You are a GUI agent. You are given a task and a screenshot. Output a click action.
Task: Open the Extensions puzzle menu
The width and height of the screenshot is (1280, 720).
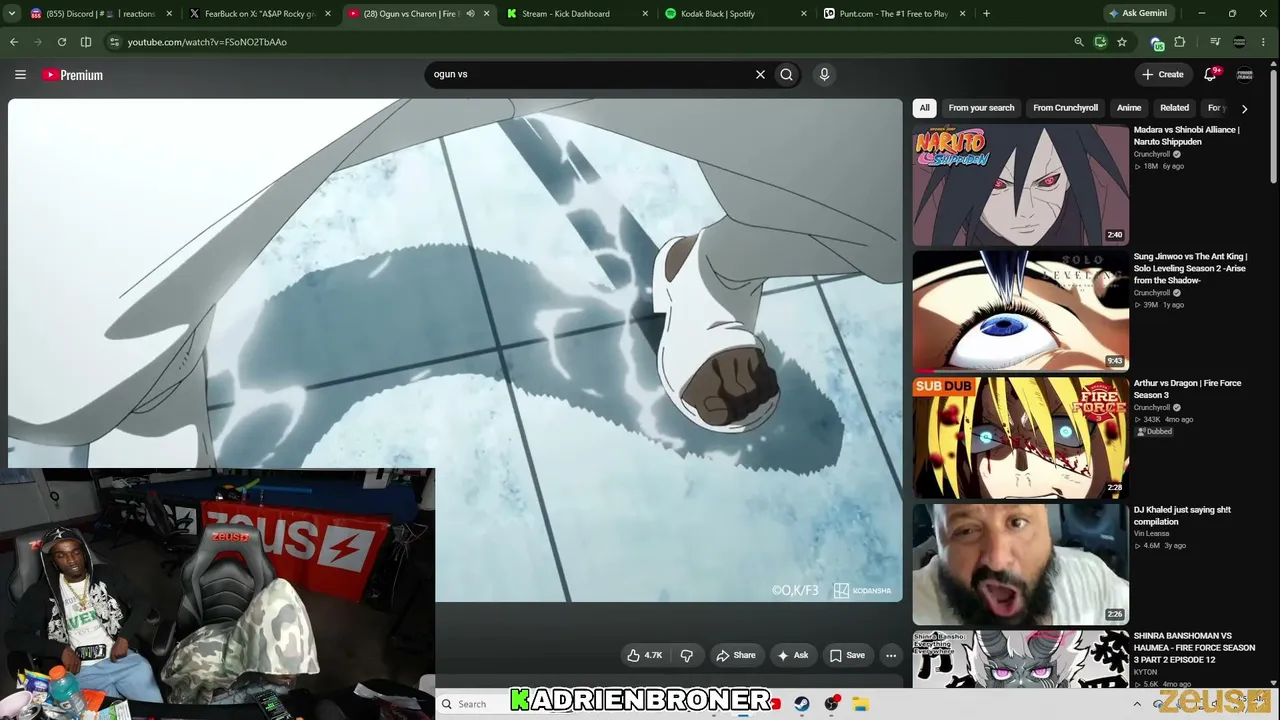pos(1180,42)
